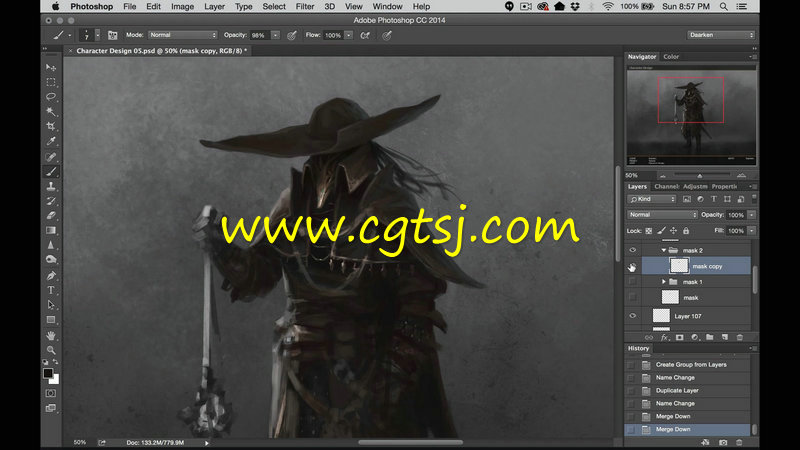The image size is (800, 450).
Task: Open layer Fill dropdown arrow
Action: [x=752, y=231]
